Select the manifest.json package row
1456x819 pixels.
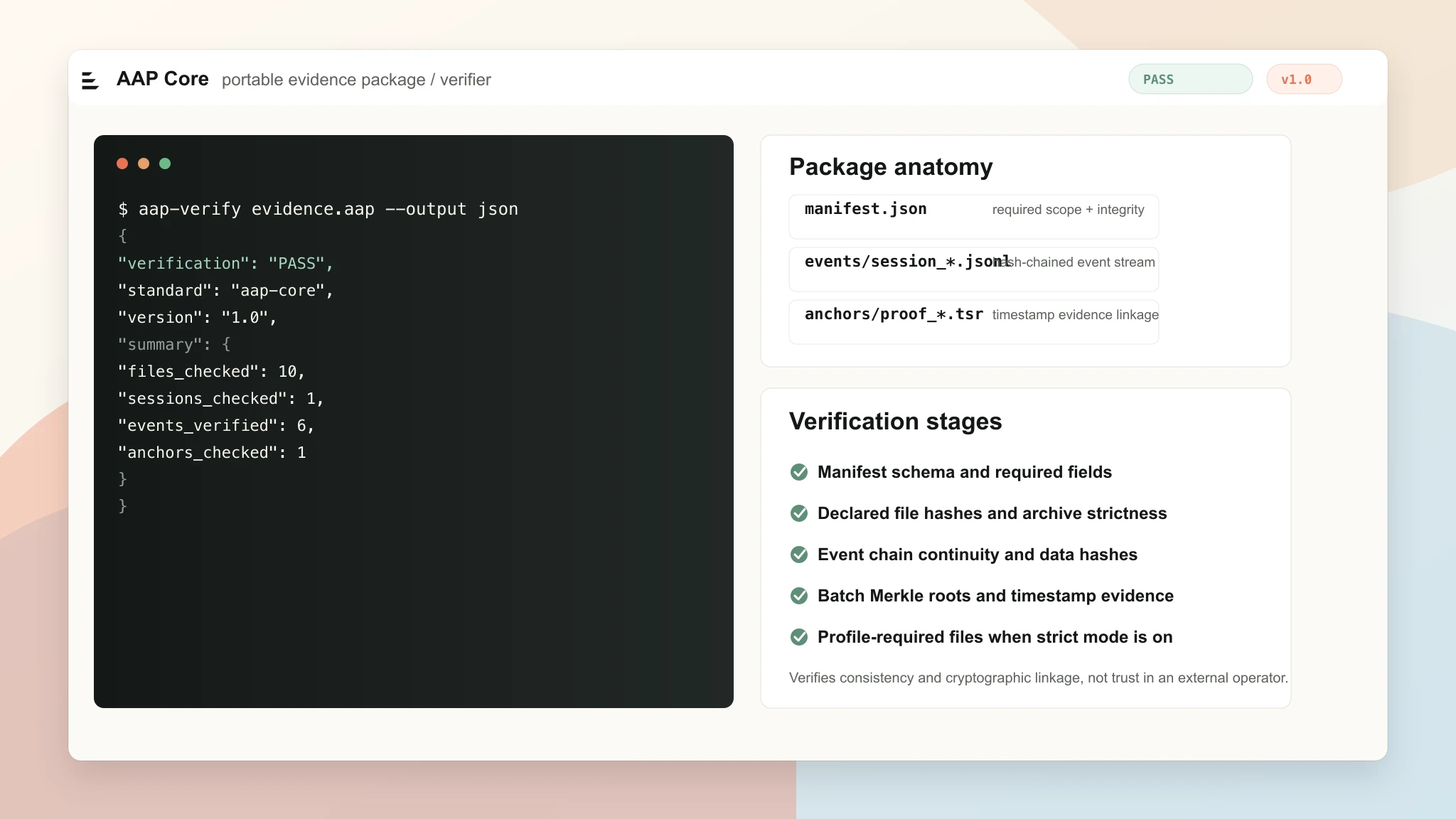point(974,217)
